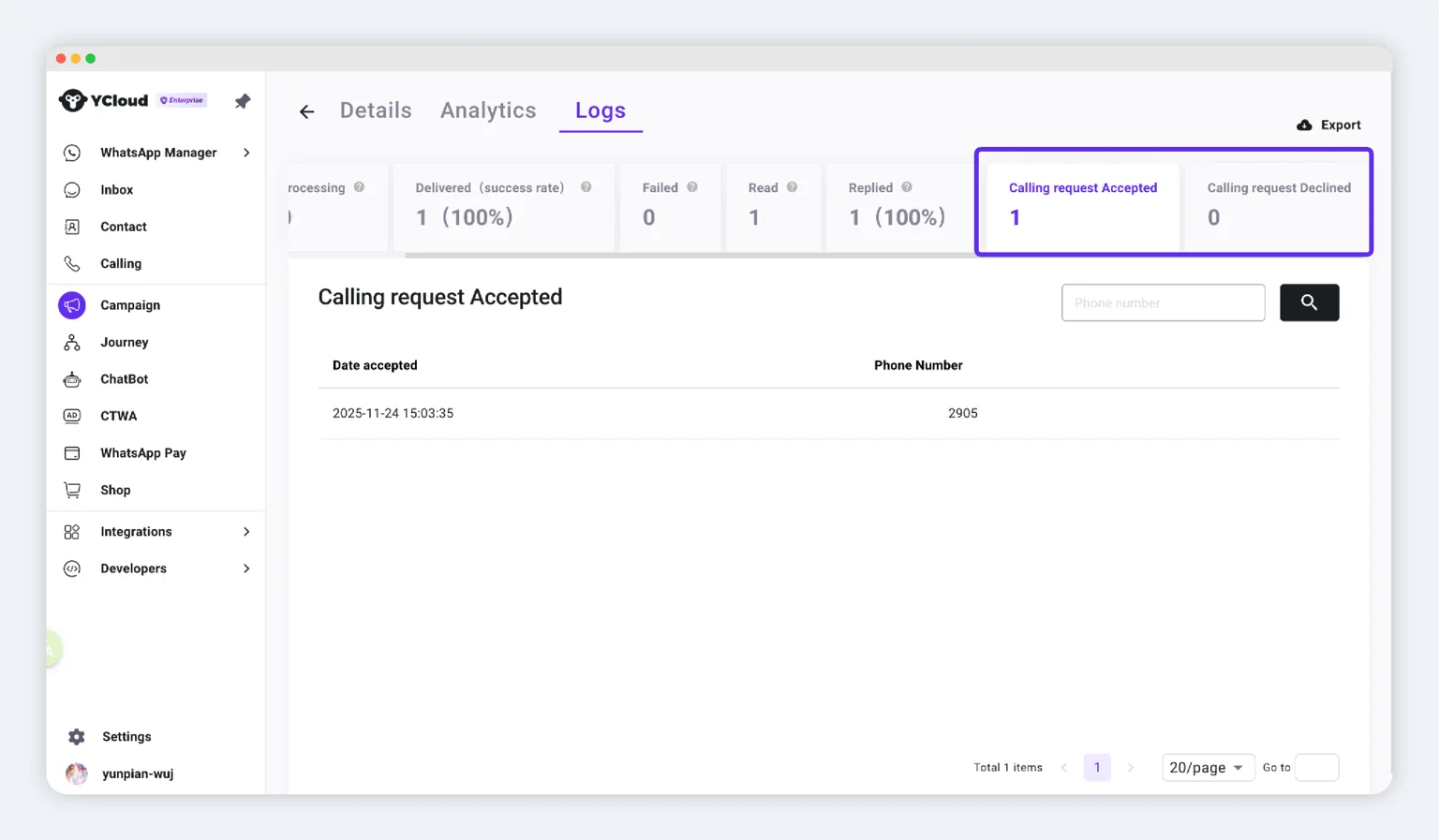
Task: Open Inbox from the sidebar icon
Action: click(72, 190)
